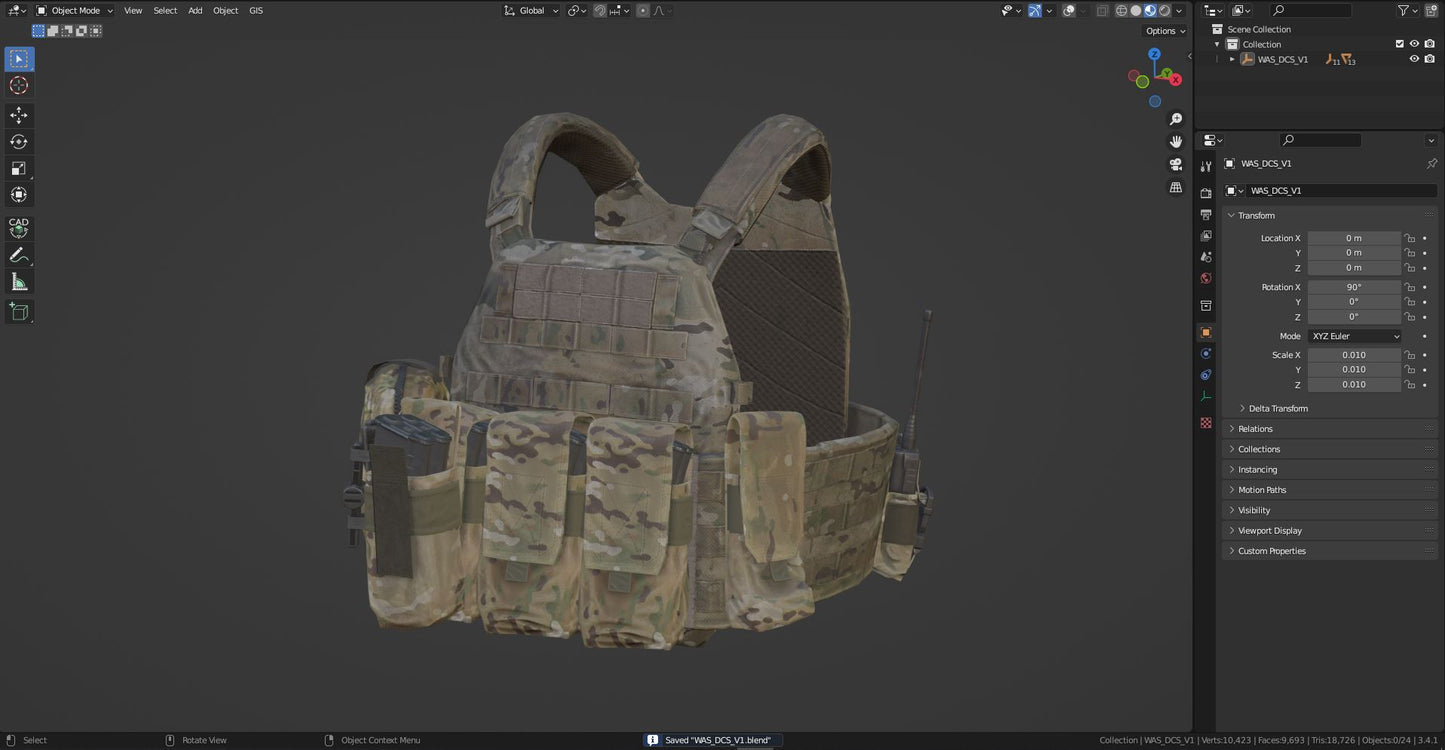Select the Move tool in the toolbar
Image resolution: width=1445 pixels, height=750 pixels.
point(19,115)
